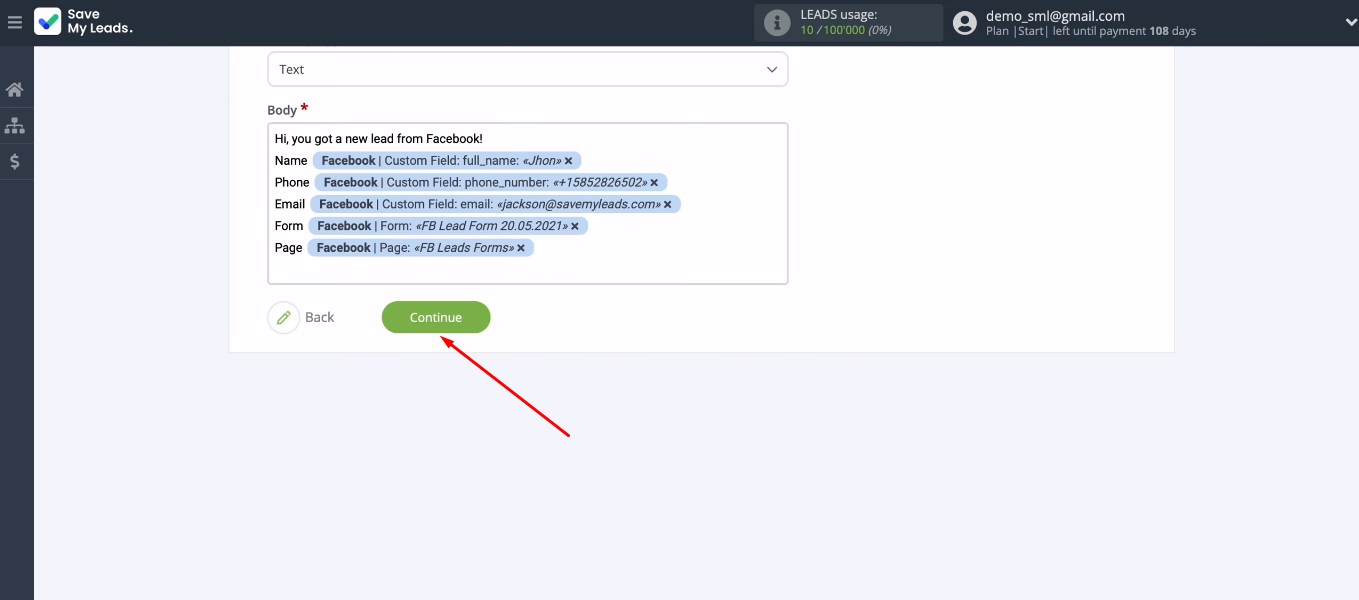Remove the Page FB Leads Forms tag
This screenshot has height=600, width=1359.
pos(521,248)
